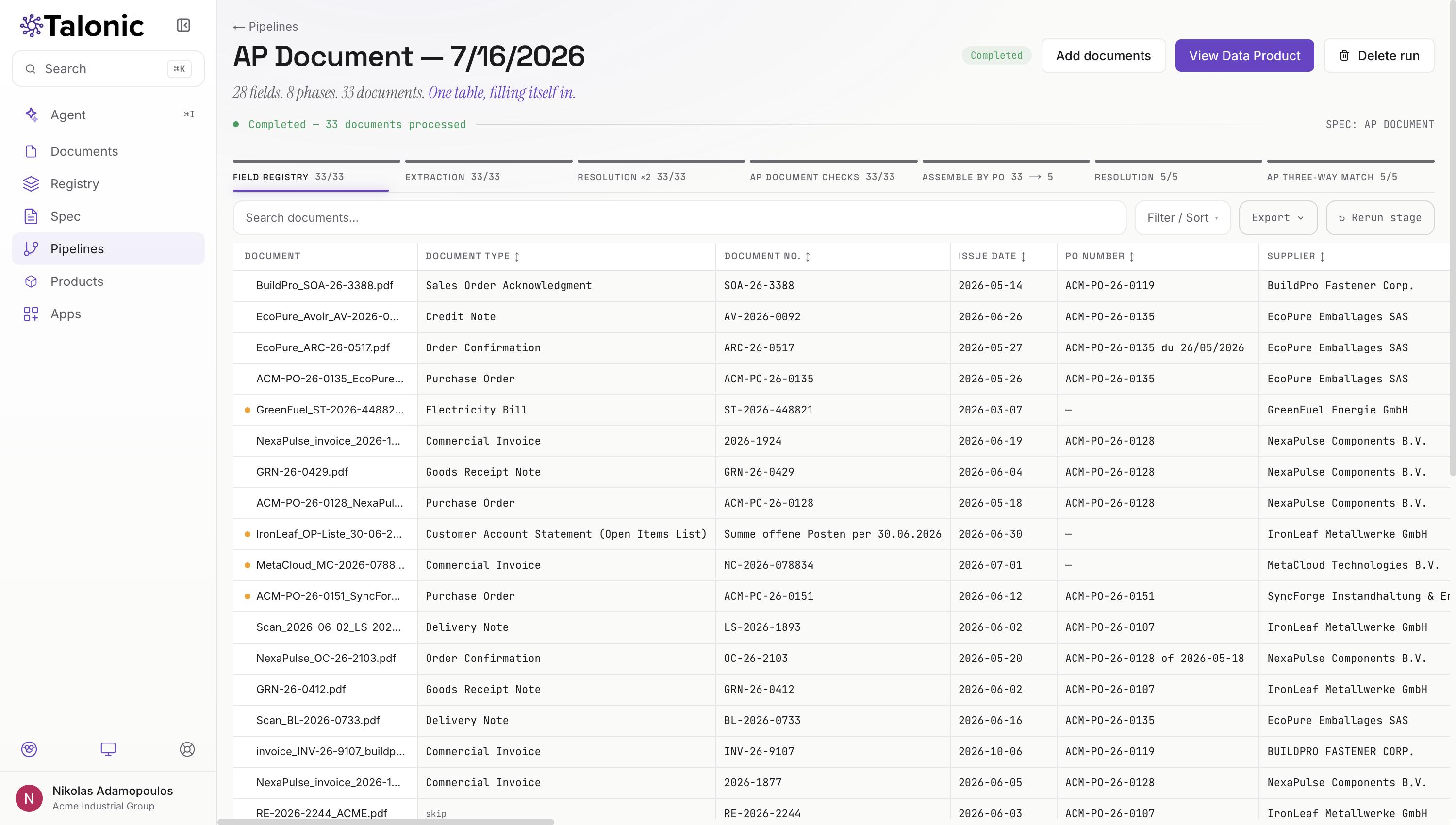Image resolution: width=1456 pixels, height=825 pixels.
Task: Click the Documents file icon
Action: pyautogui.click(x=31, y=151)
